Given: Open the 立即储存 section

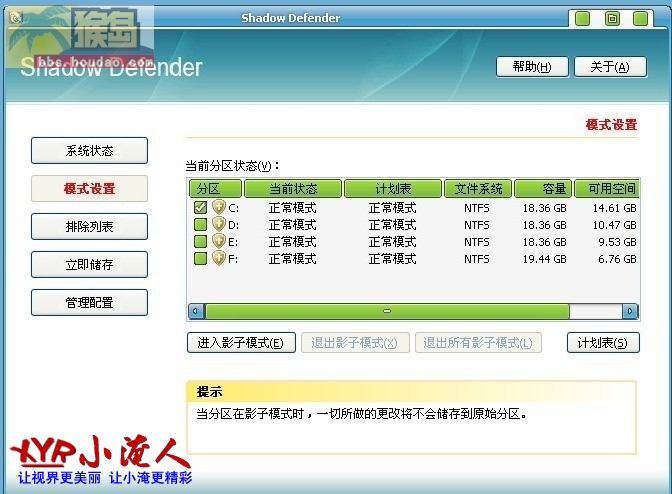Looking at the screenshot, I should (x=89, y=264).
